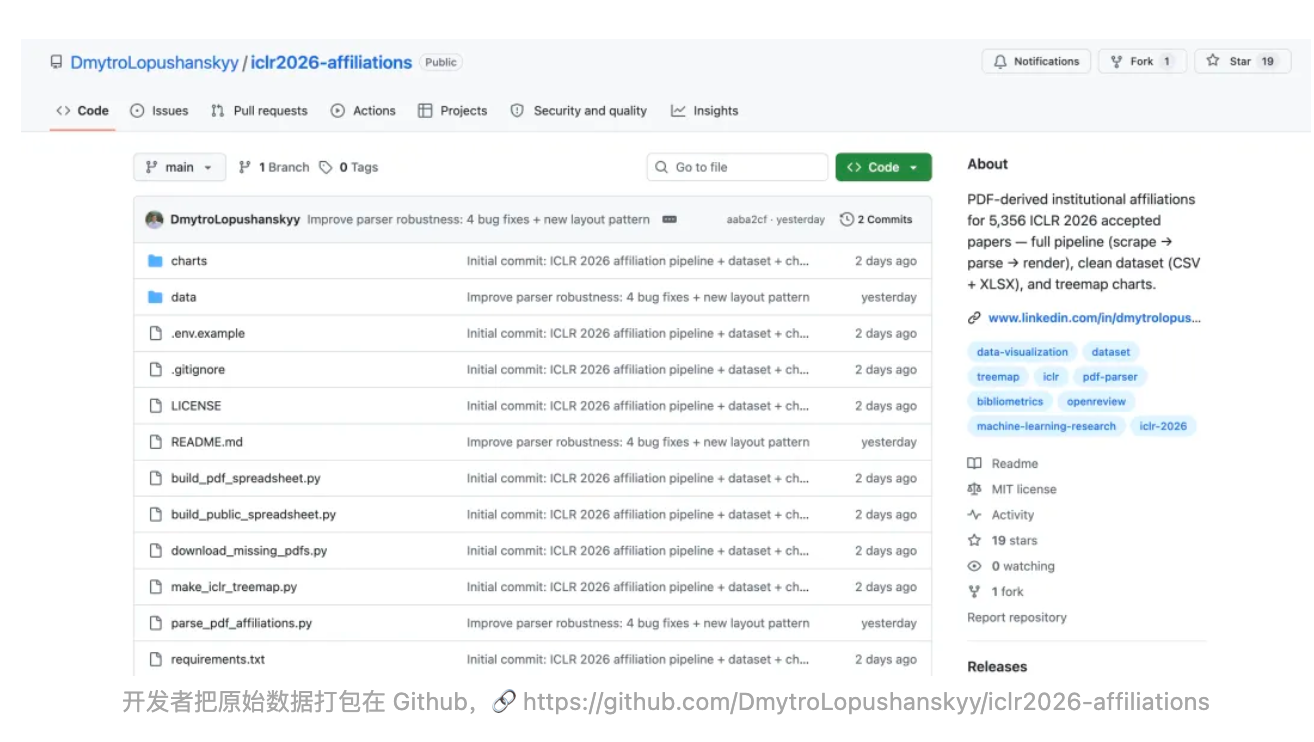Open the LICENSE file

pyautogui.click(x=196, y=406)
